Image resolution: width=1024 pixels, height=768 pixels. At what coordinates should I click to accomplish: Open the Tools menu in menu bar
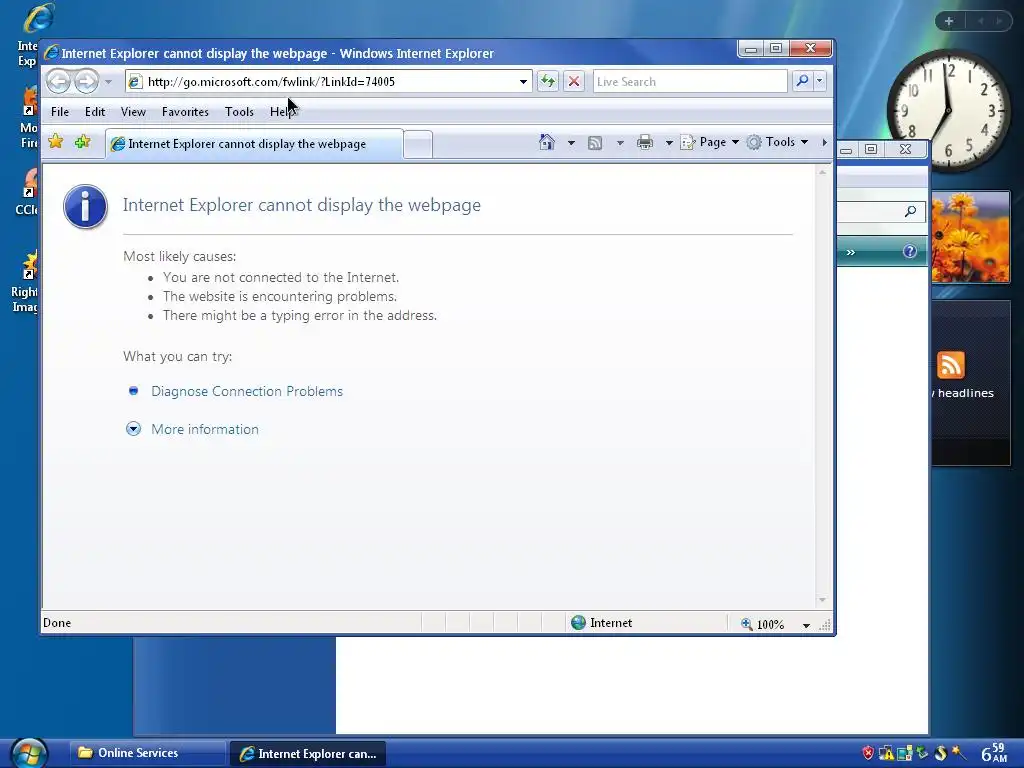pyautogui.click(x=239, y=112)
